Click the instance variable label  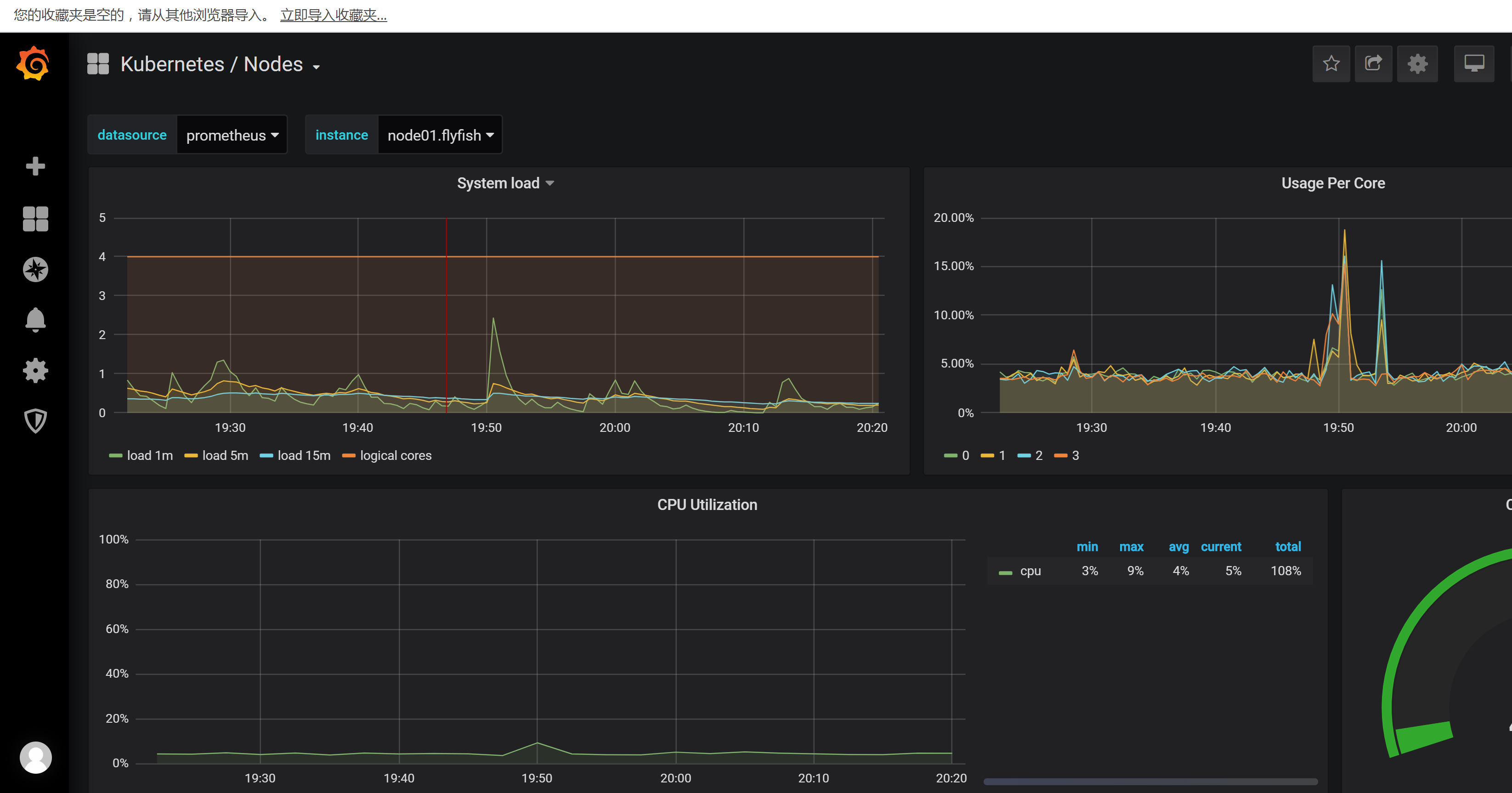(x=342, y=135)
